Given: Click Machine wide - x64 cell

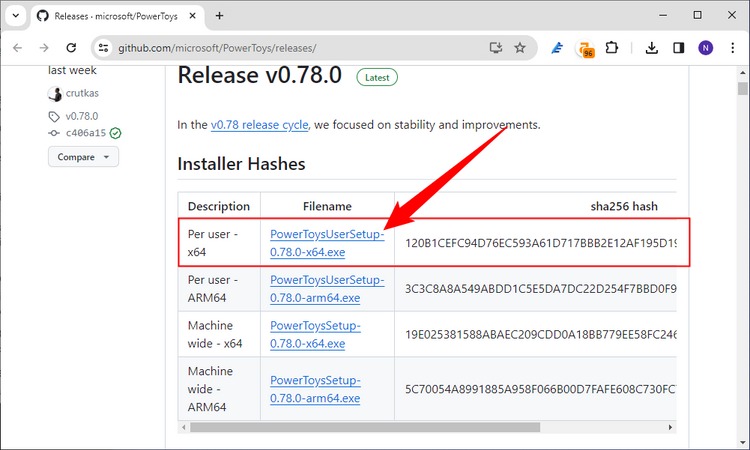Looking at the screenshot, I should click(219, 334).
